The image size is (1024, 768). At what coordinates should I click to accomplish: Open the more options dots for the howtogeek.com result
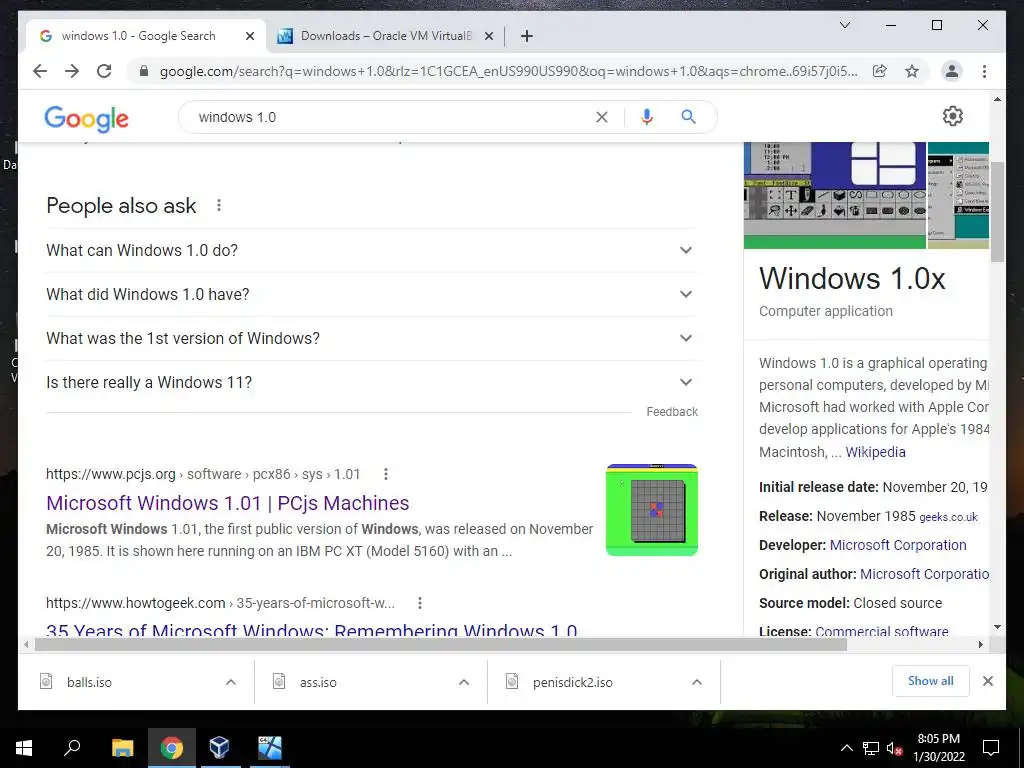tap(420, 603)
